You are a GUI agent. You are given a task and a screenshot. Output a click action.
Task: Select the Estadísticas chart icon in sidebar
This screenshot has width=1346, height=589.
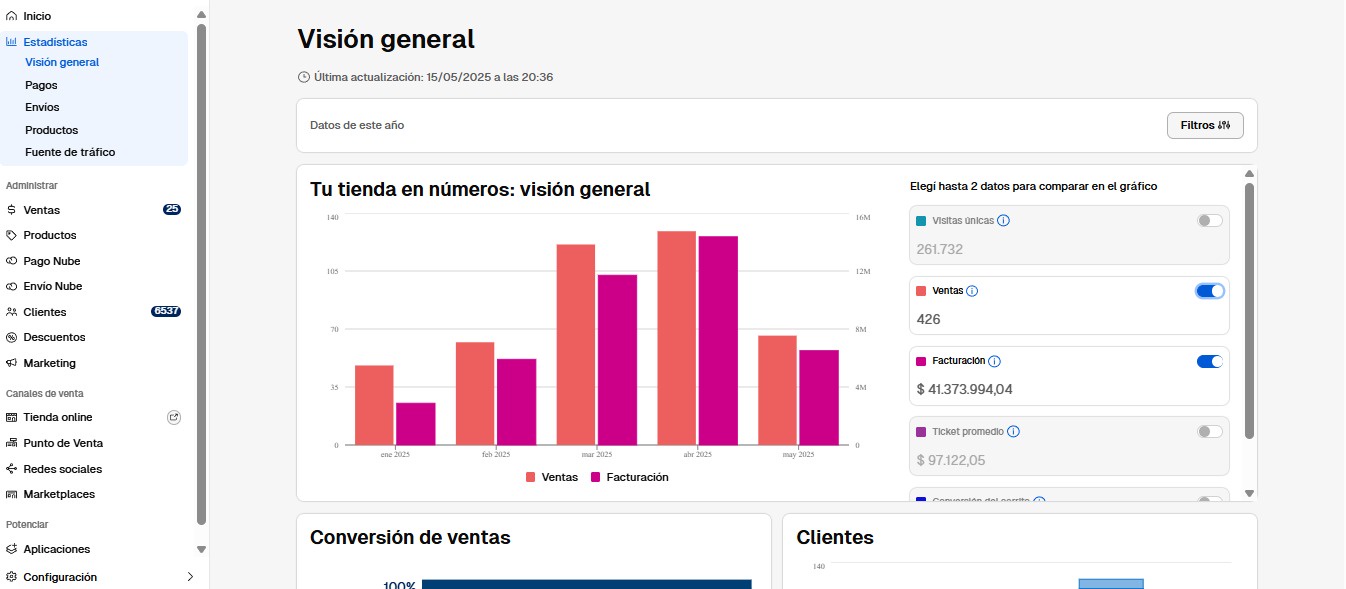11,41
